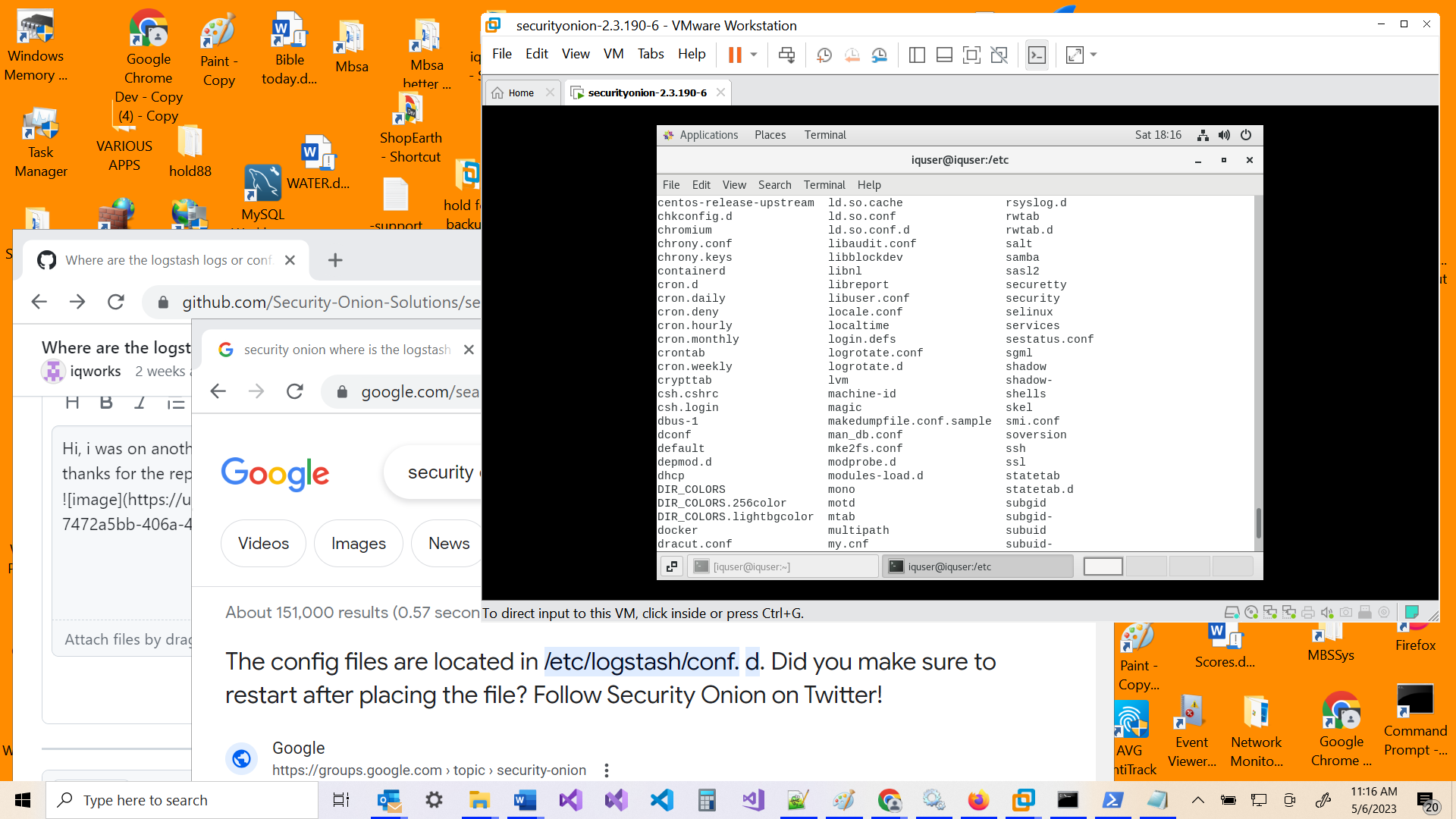This screenshot has height=819, width=1456.
Task: Click the bold formatting button in GitHub editor
Action: coord(106,403)
